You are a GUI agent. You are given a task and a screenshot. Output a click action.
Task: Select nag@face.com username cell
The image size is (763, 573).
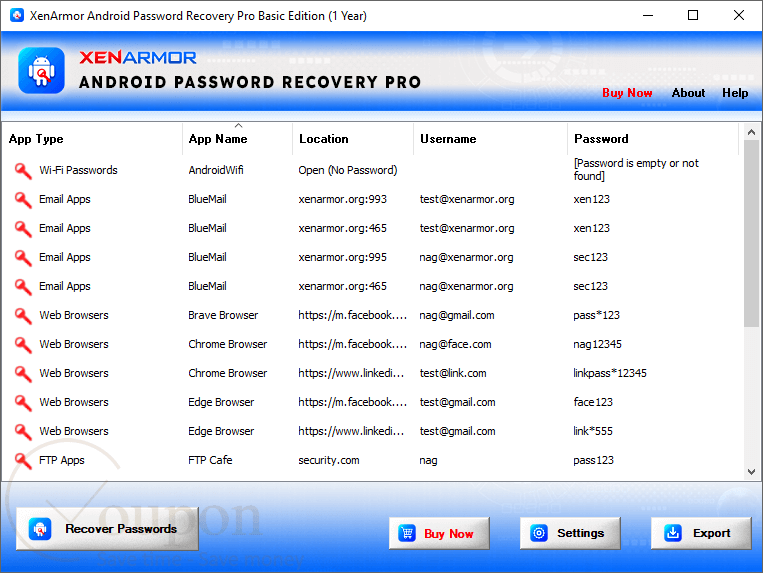pos(455,344)
